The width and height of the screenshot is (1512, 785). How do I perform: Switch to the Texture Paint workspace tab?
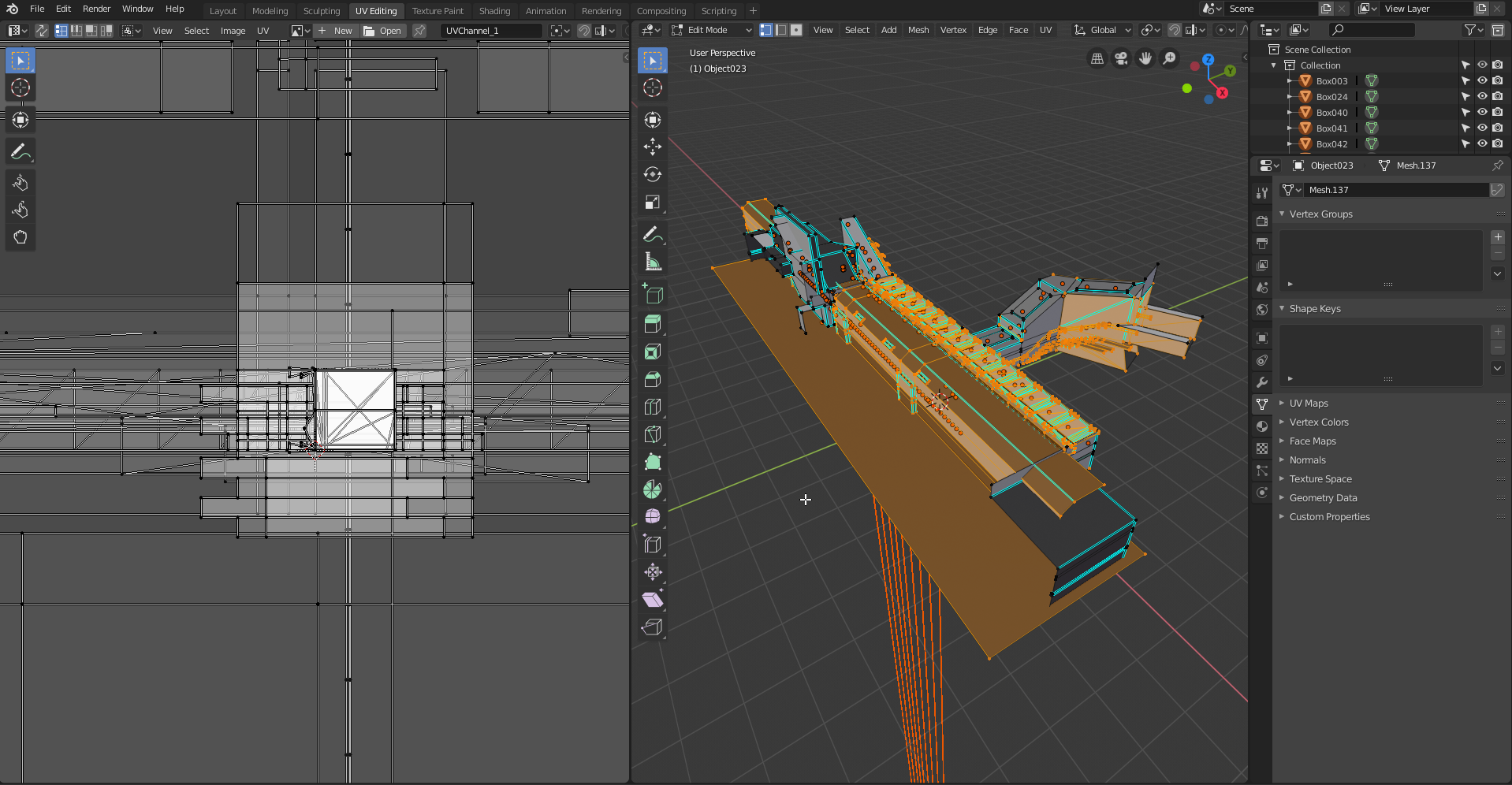coord(438,11)
